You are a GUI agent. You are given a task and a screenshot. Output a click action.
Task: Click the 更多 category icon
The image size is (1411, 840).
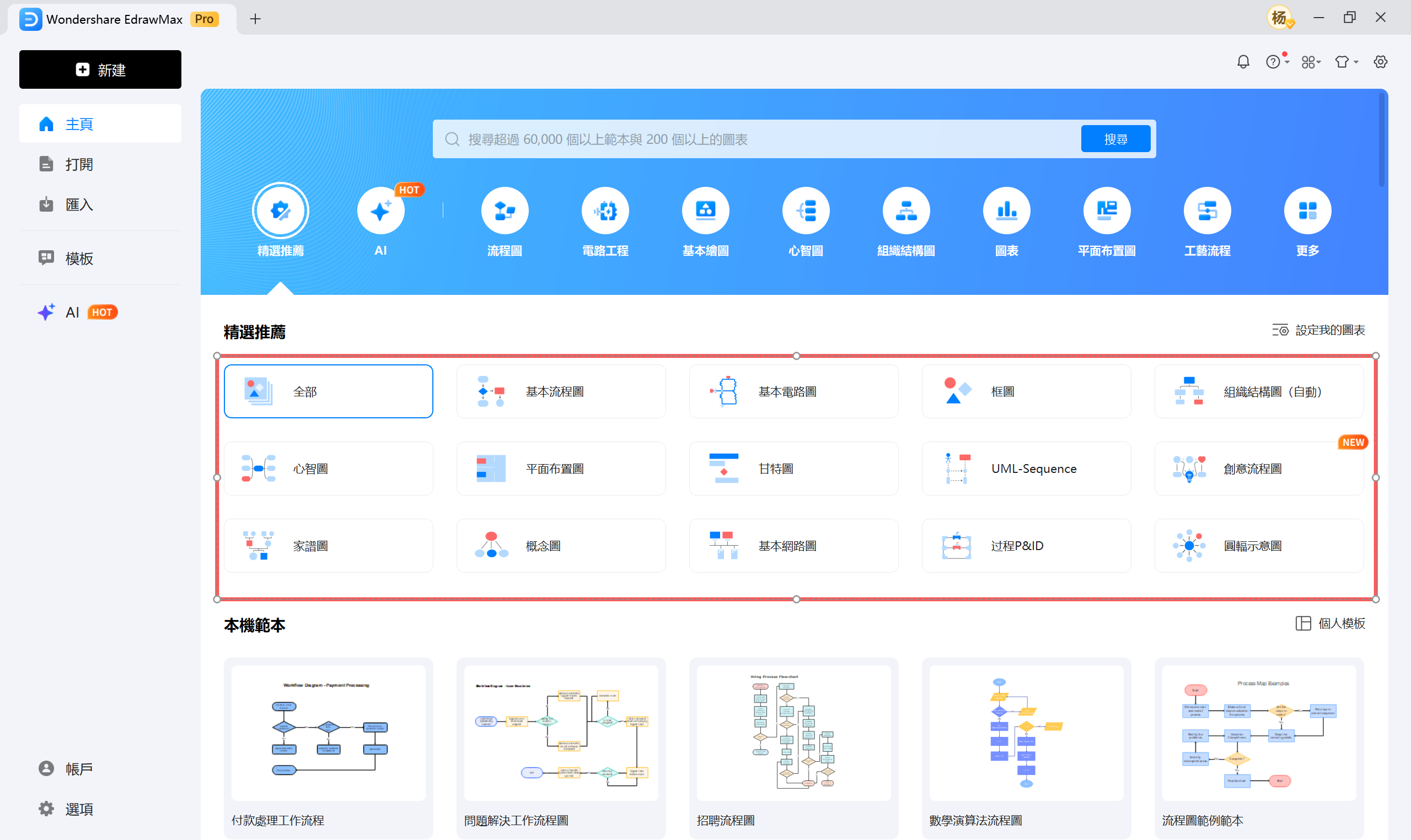pos(1307,211)
